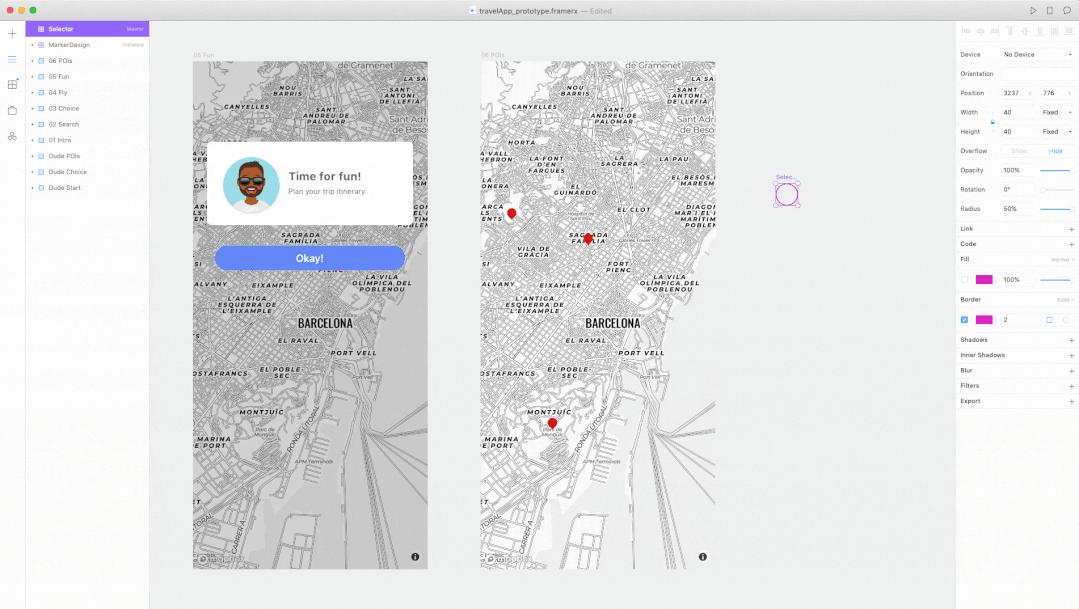This screenshot has width=1079, height=609.
Task: Open the team sharing panel icon
Action: (11, 135)
